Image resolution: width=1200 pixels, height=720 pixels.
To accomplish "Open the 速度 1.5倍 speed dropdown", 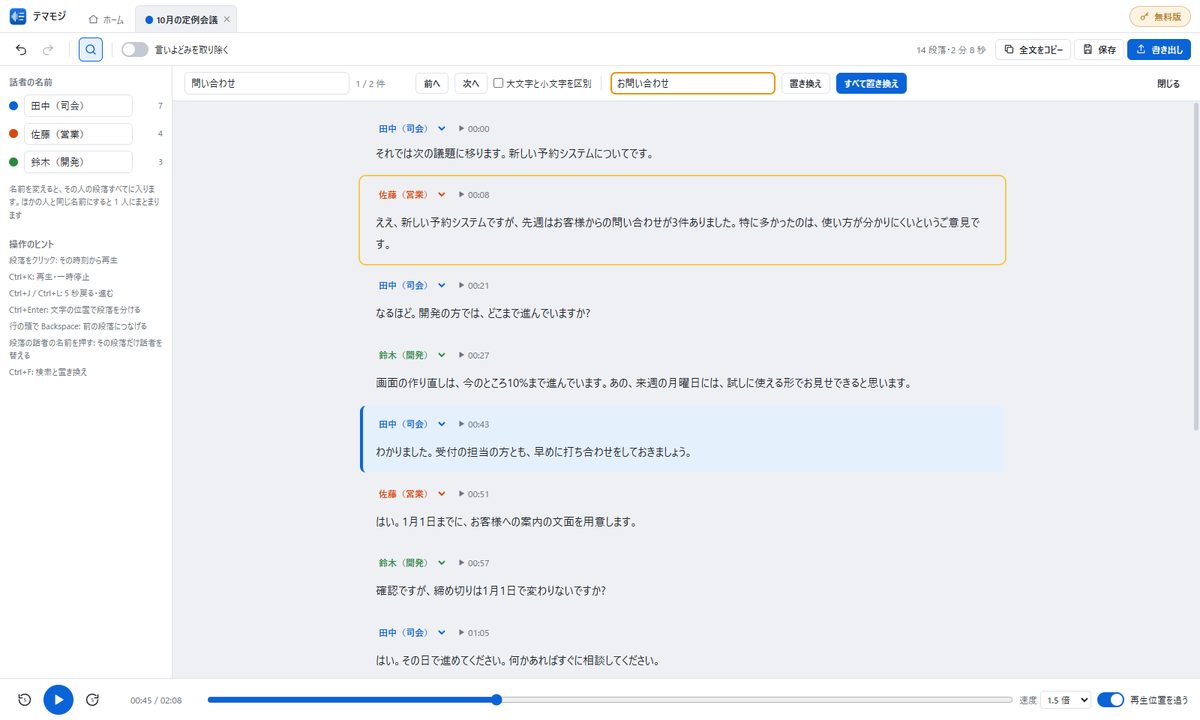I will [x=1066, y=700].
